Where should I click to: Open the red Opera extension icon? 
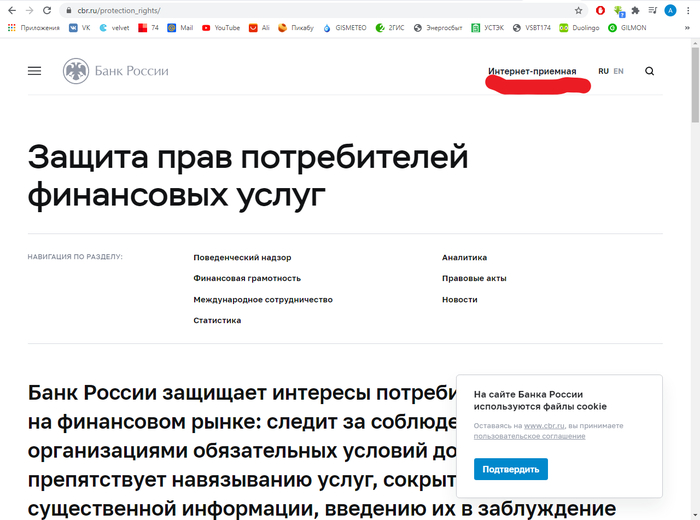point(600,10)
